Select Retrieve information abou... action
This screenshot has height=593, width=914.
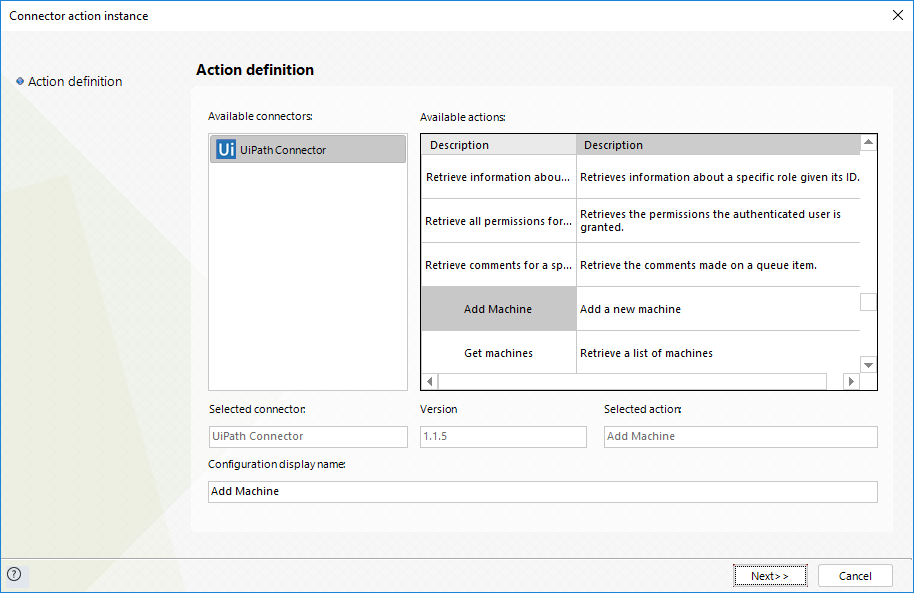[x=498, y=177]
